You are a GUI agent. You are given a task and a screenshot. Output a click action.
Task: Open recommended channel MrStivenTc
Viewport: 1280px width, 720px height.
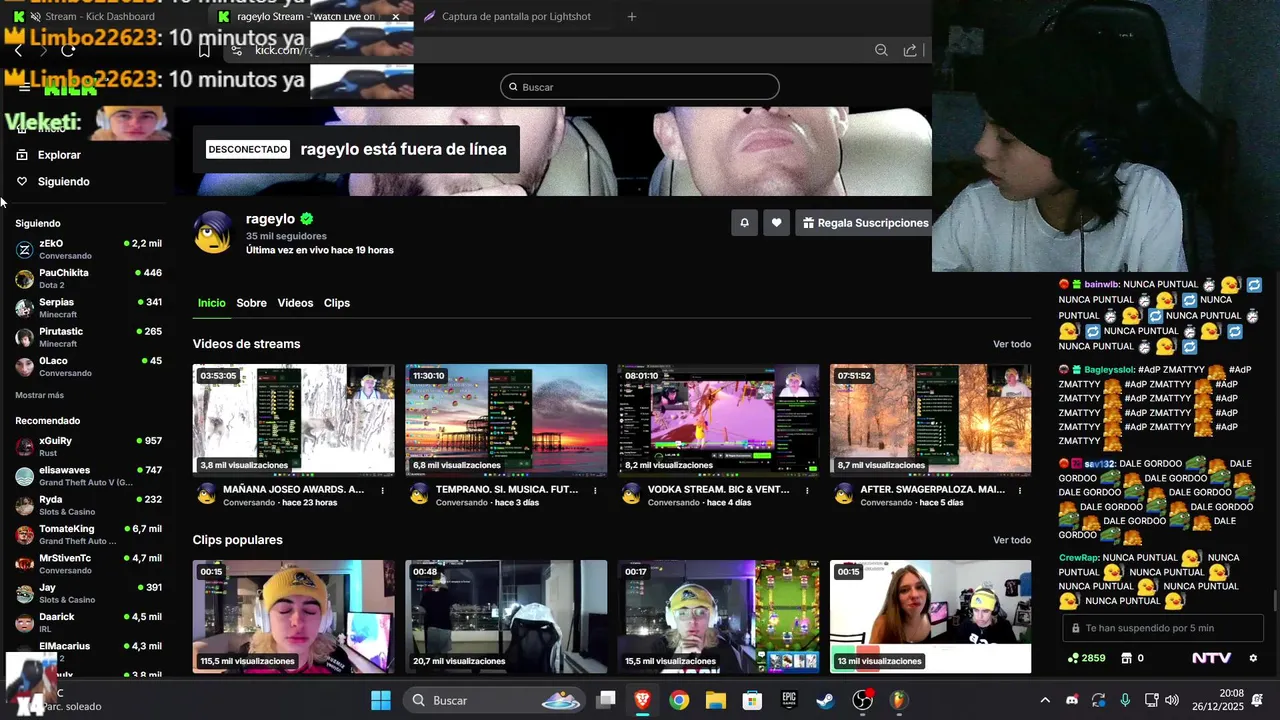click(x=88, y=563)
